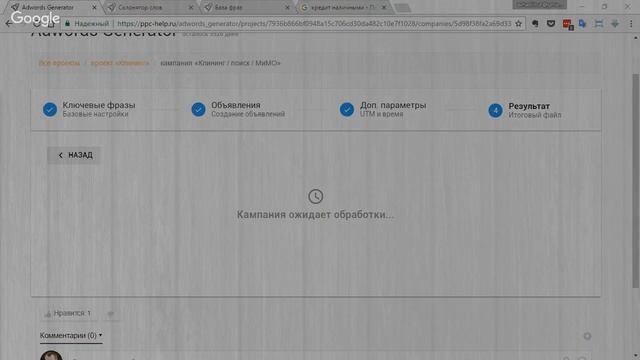The image size is (640, 360).
Task: Close the Adwords Generator tab
Action: 94,7
